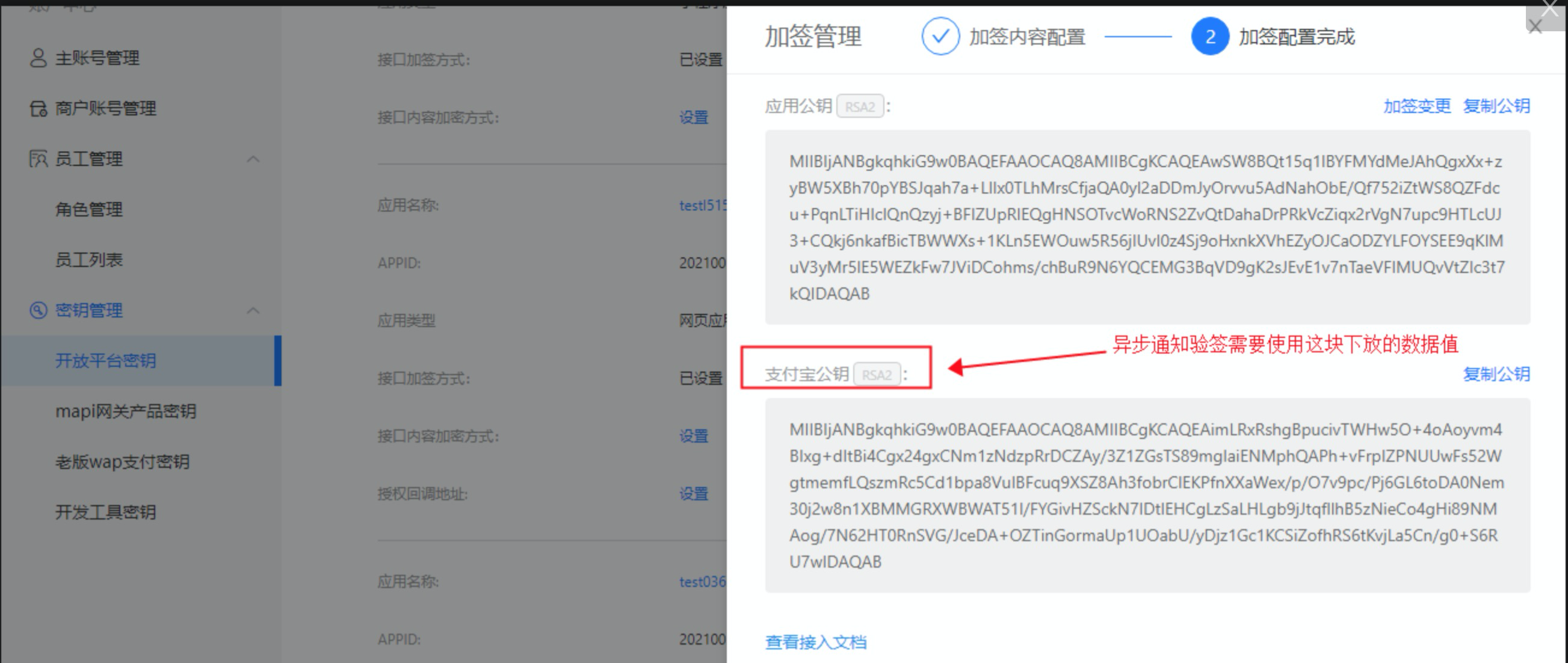Collapse the 密钥管理 menu chevron
Image resolution: width=1568 pixels, height=663 pixels.
pyautogui.click(x=253, y=310)
